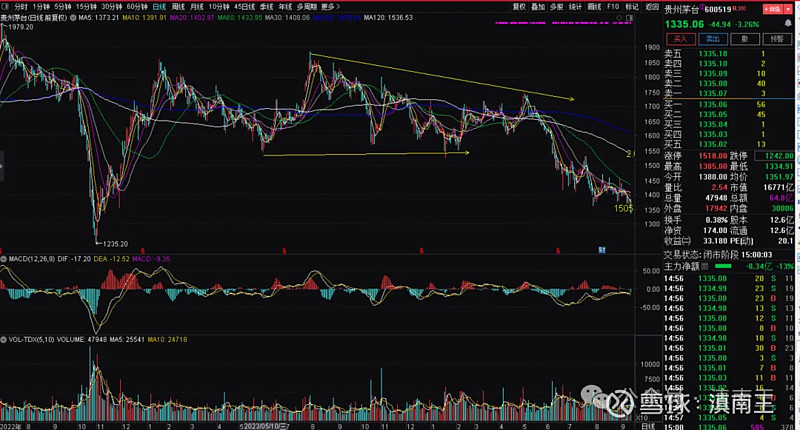Select the 45日线 period
Image resolution: width=800 pixels, height=430 pixels.
coord(244,7)
